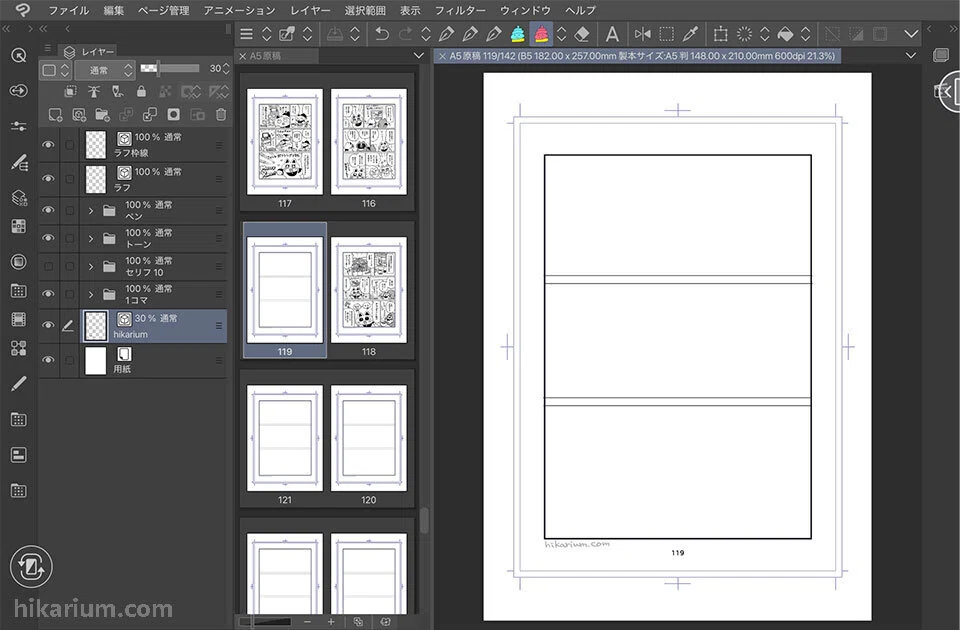This screenshot has height=630, width=960.
Task: Expand the トーン layer folder
Action: pyautogui.click(x=91, y=239)
